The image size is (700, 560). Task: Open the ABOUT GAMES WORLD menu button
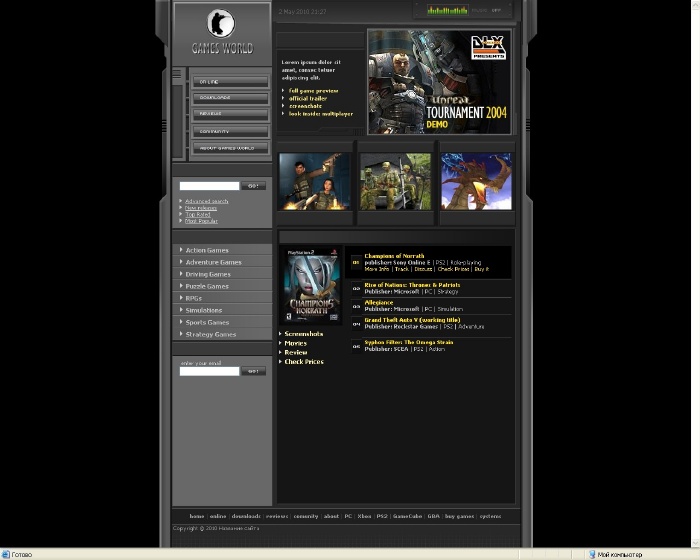point(231,148)
